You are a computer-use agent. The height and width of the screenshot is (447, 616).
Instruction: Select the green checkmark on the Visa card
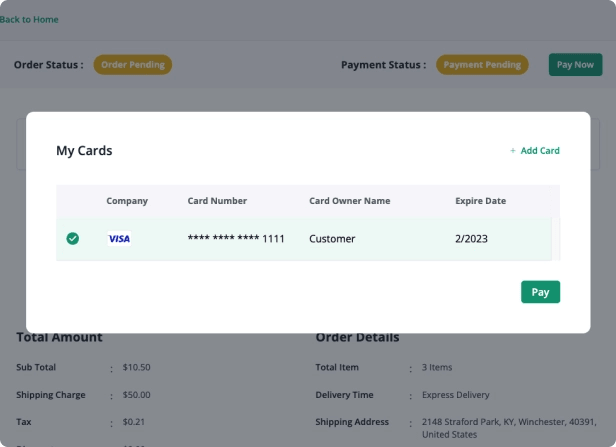72,239
